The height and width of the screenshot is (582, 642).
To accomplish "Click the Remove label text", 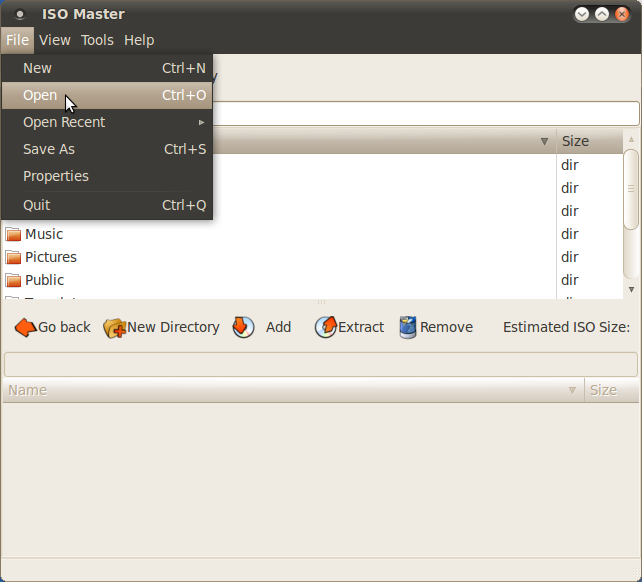I will (446, 327).
